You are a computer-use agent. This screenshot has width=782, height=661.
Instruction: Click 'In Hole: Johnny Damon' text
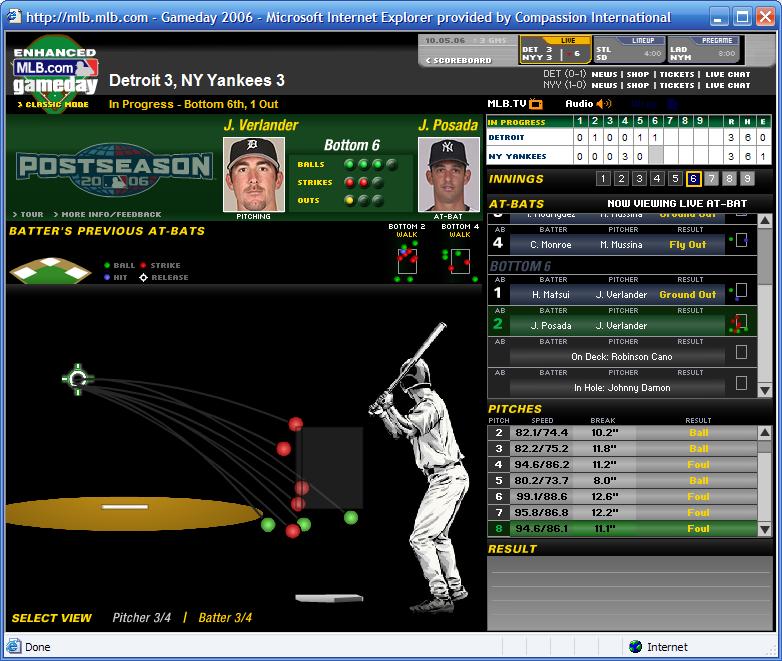(622, 388)
